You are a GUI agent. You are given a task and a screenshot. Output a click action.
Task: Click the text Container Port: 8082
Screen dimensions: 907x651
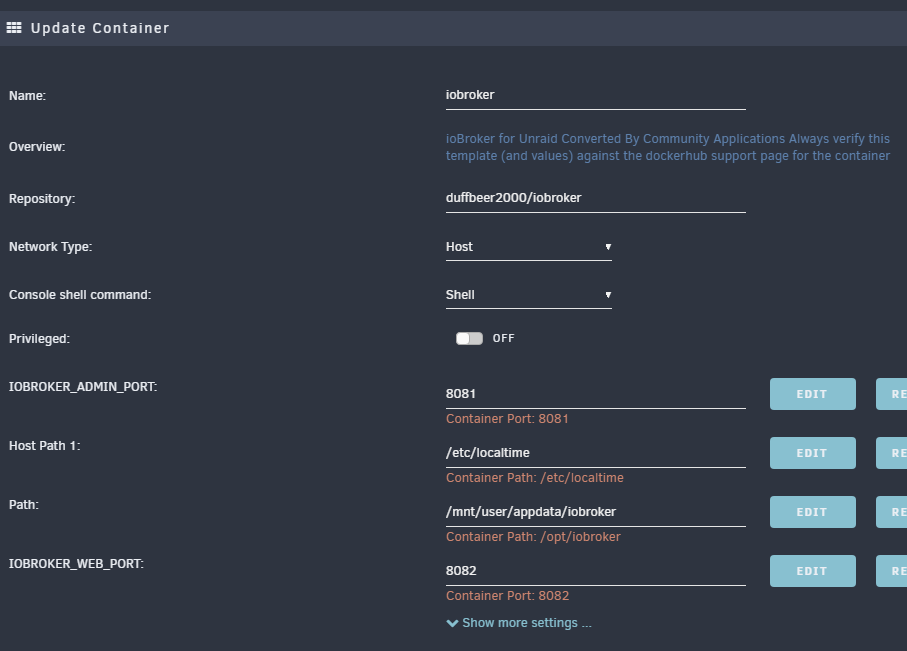tap(507, 596)
